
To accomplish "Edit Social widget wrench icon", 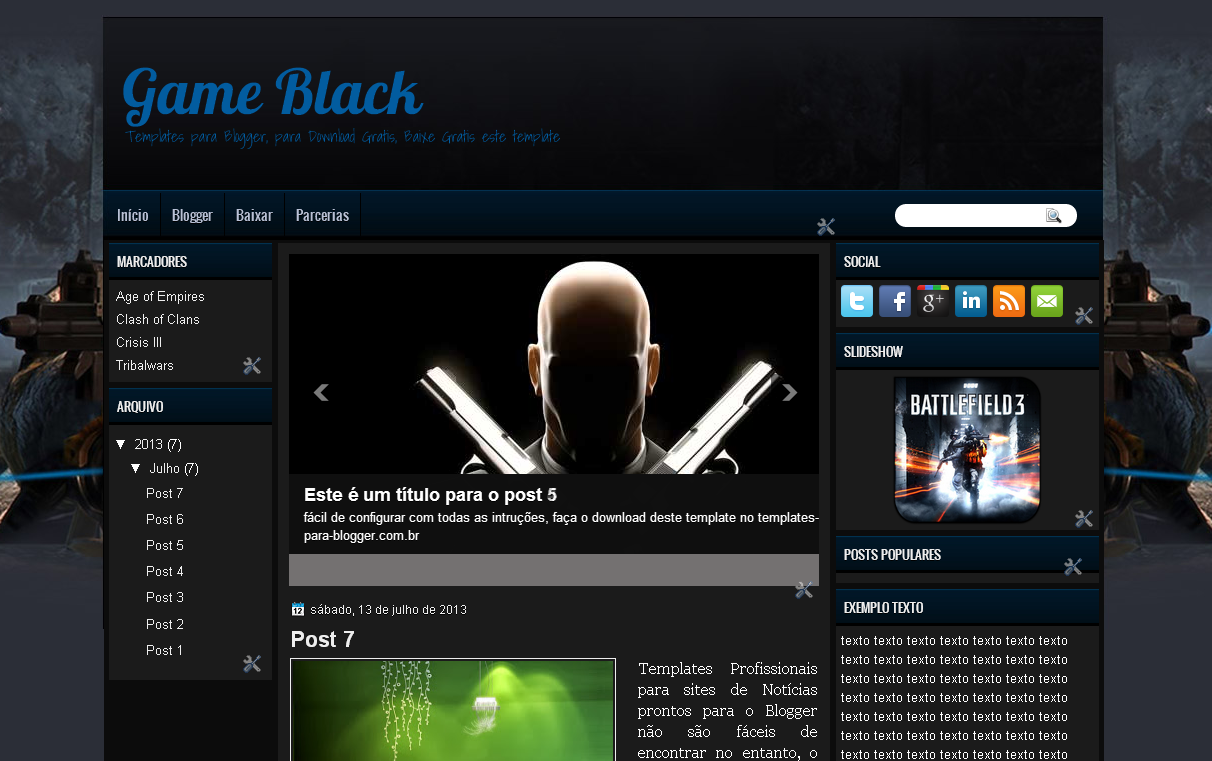I will point(1084,316).
